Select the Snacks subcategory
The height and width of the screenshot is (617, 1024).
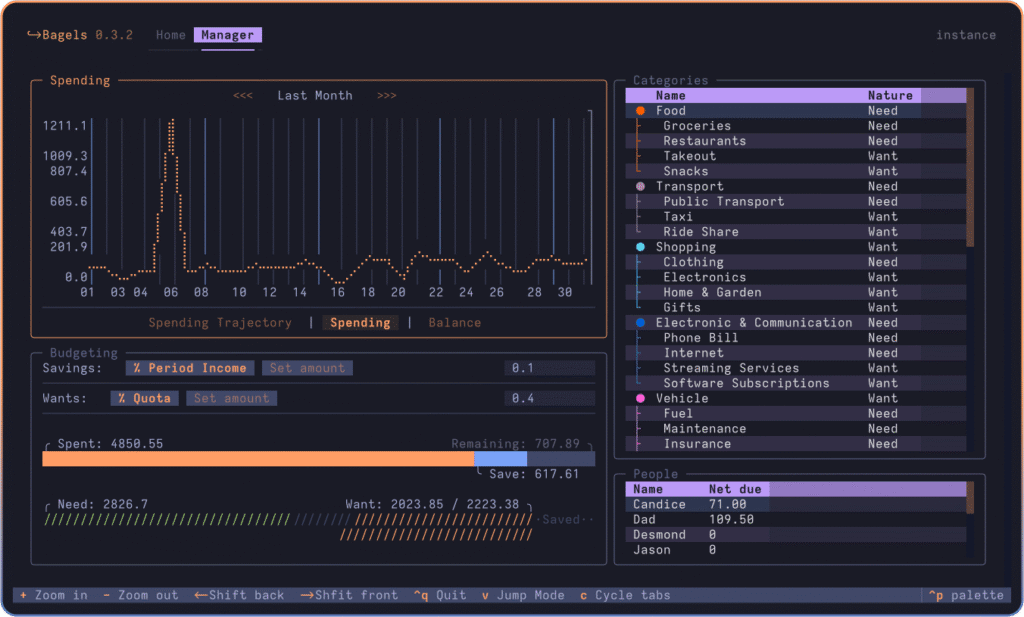tap(795, 171)
